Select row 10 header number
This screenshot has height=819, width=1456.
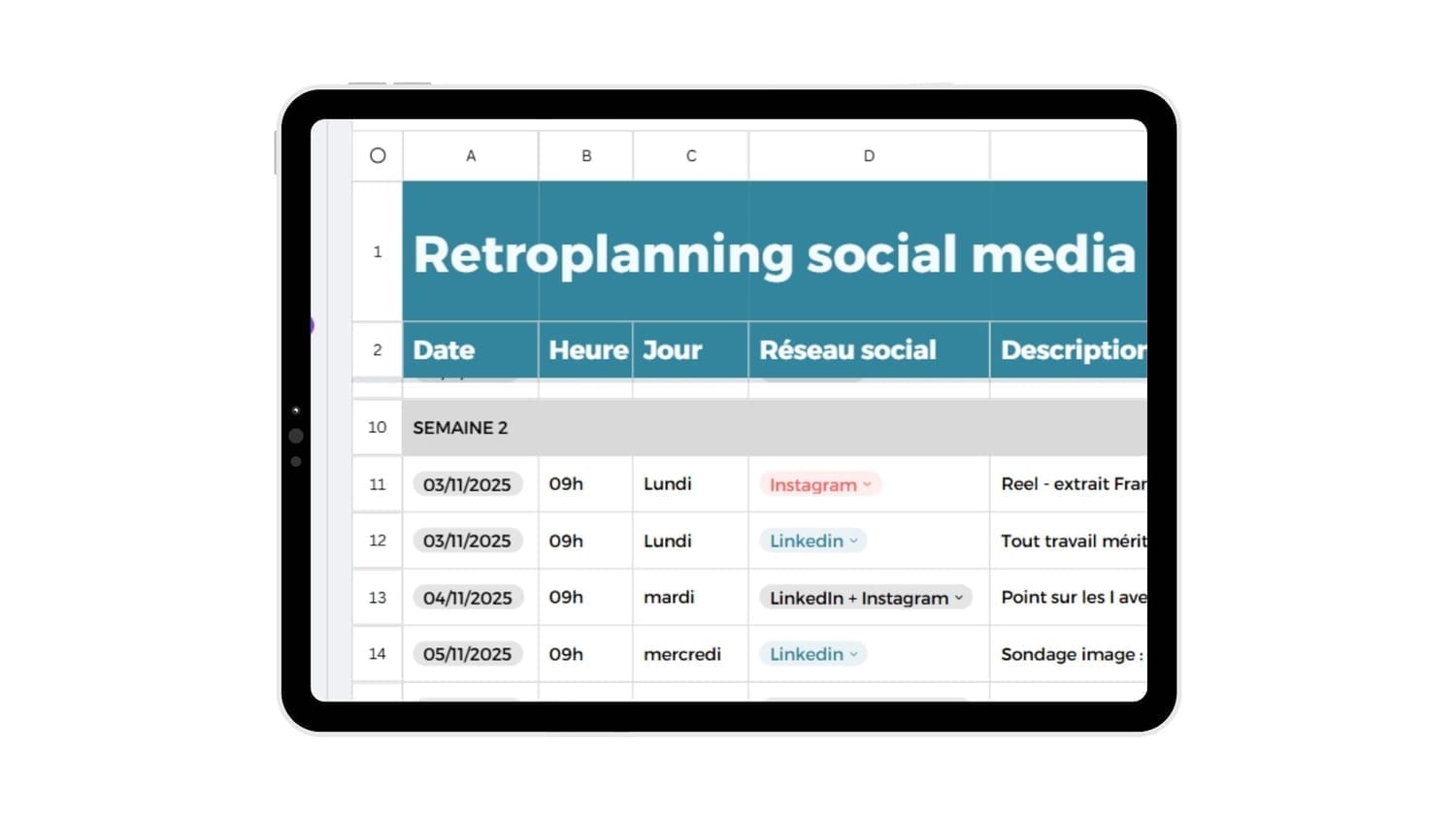378,427
